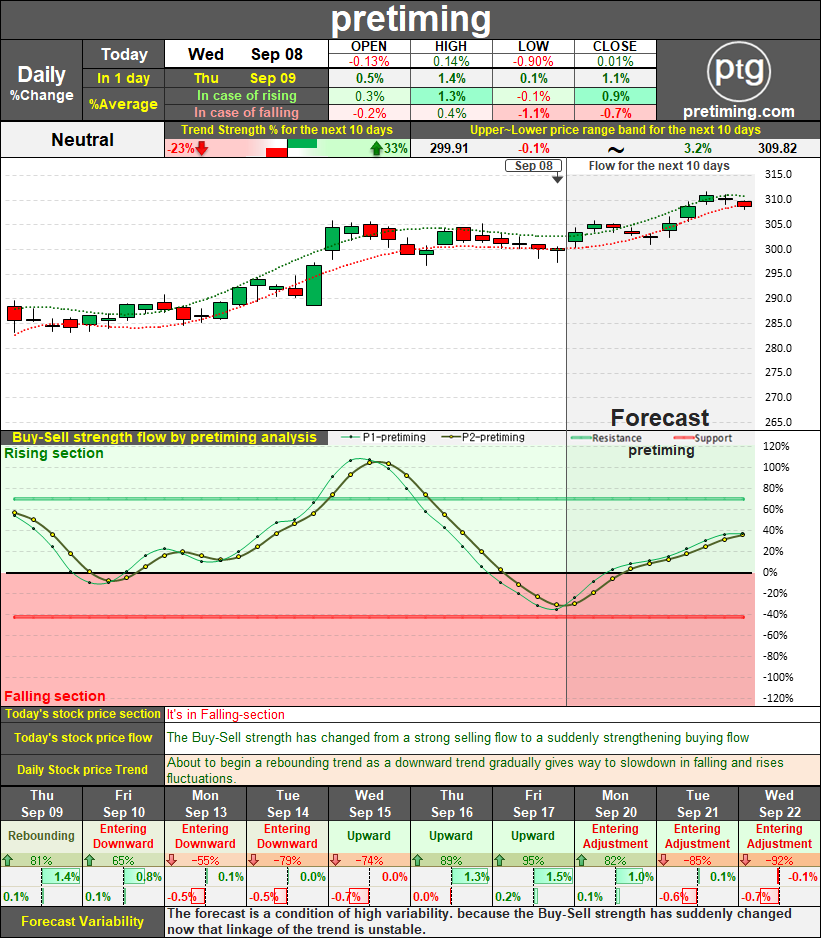Select the Mon Sep 13 column header
Viewport: 821px width, 938px height.
(x=205, y=803)
